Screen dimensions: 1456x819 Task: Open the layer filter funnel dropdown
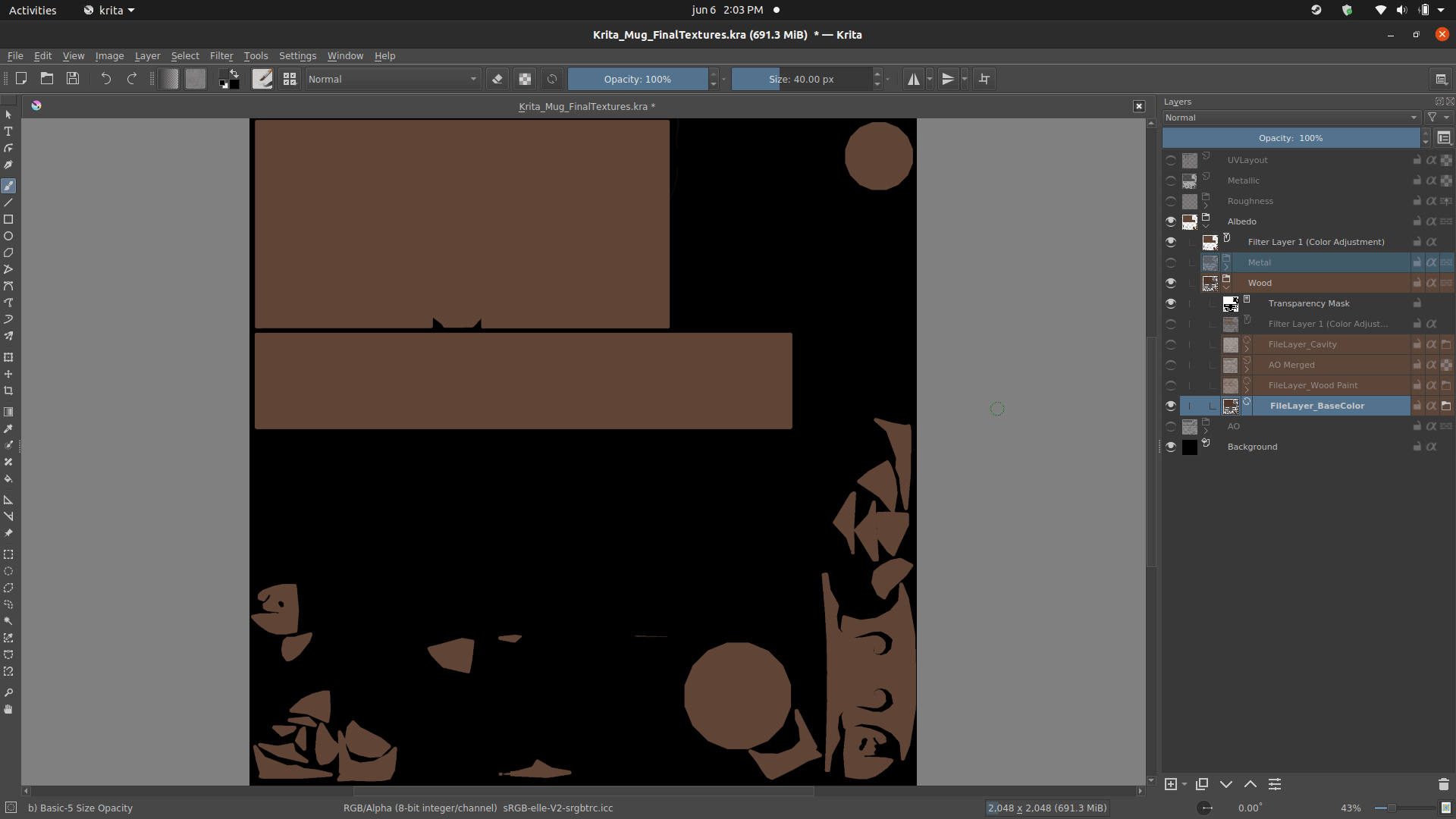coord(1437,118)
